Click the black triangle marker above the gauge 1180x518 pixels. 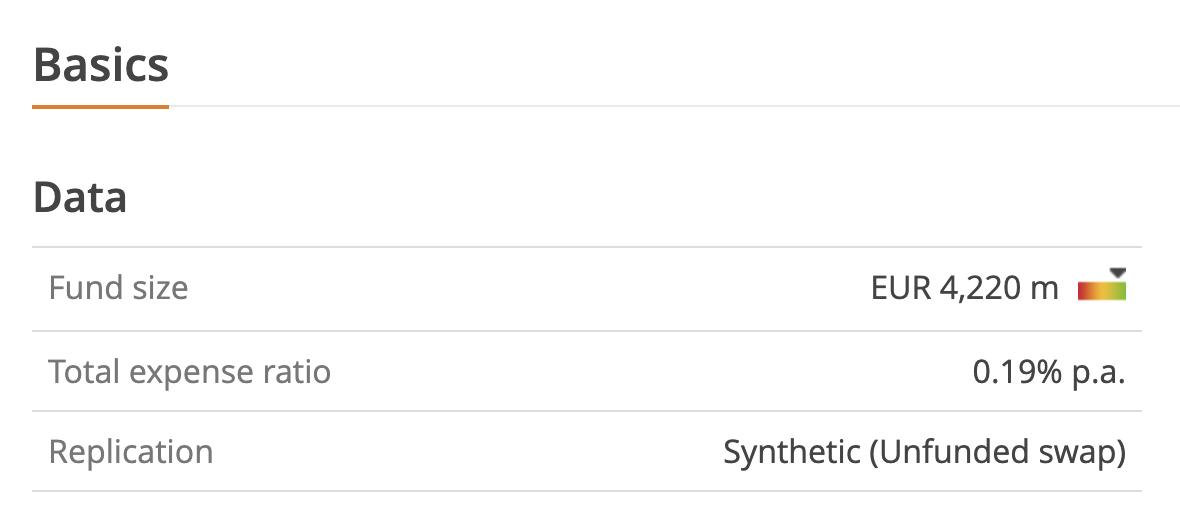click(x=1118, y=272)
